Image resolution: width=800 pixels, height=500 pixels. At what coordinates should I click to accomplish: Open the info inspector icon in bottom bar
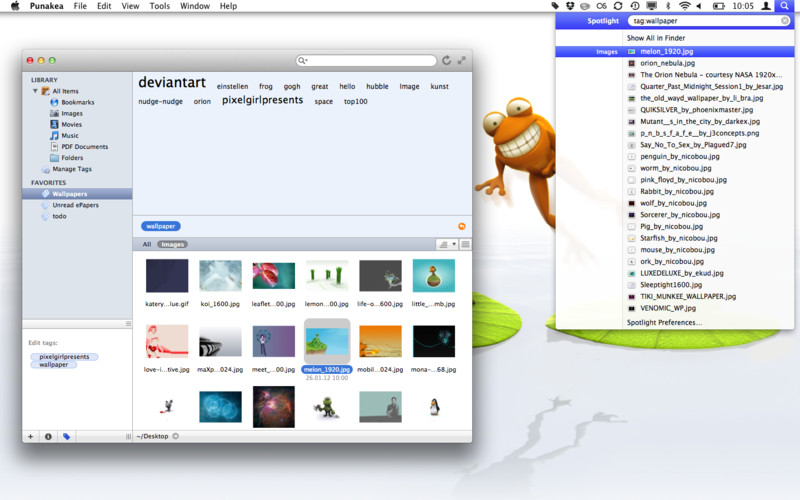click(x=47, y=436)
